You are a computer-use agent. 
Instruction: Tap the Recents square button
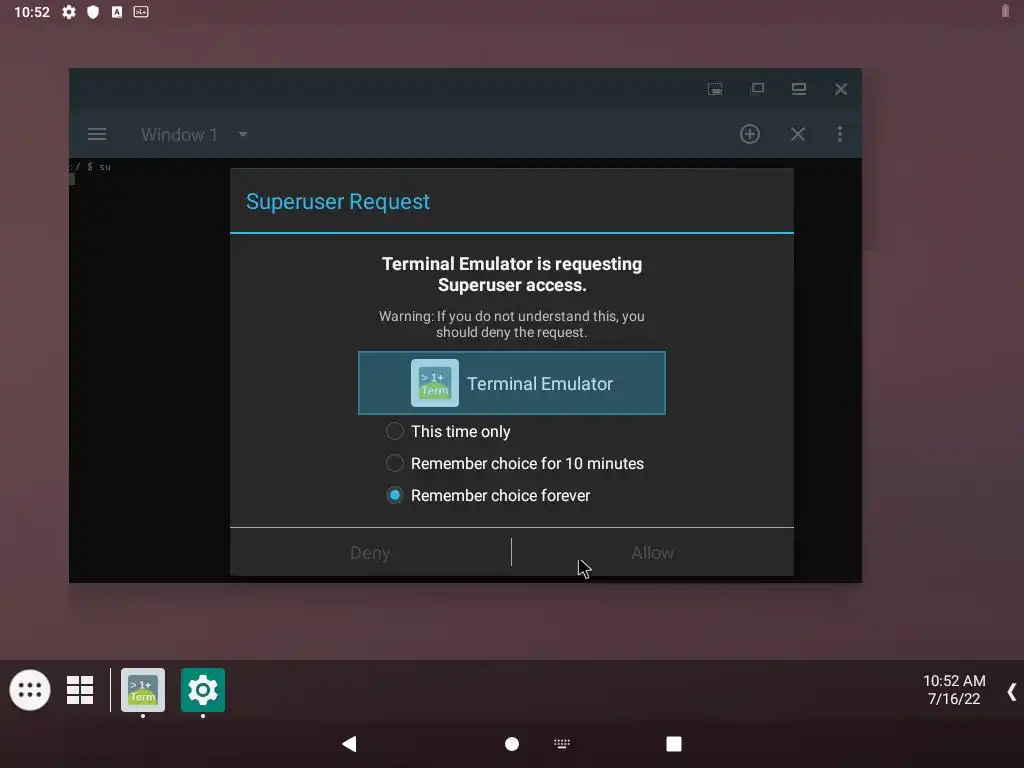(x=674, y=744)
